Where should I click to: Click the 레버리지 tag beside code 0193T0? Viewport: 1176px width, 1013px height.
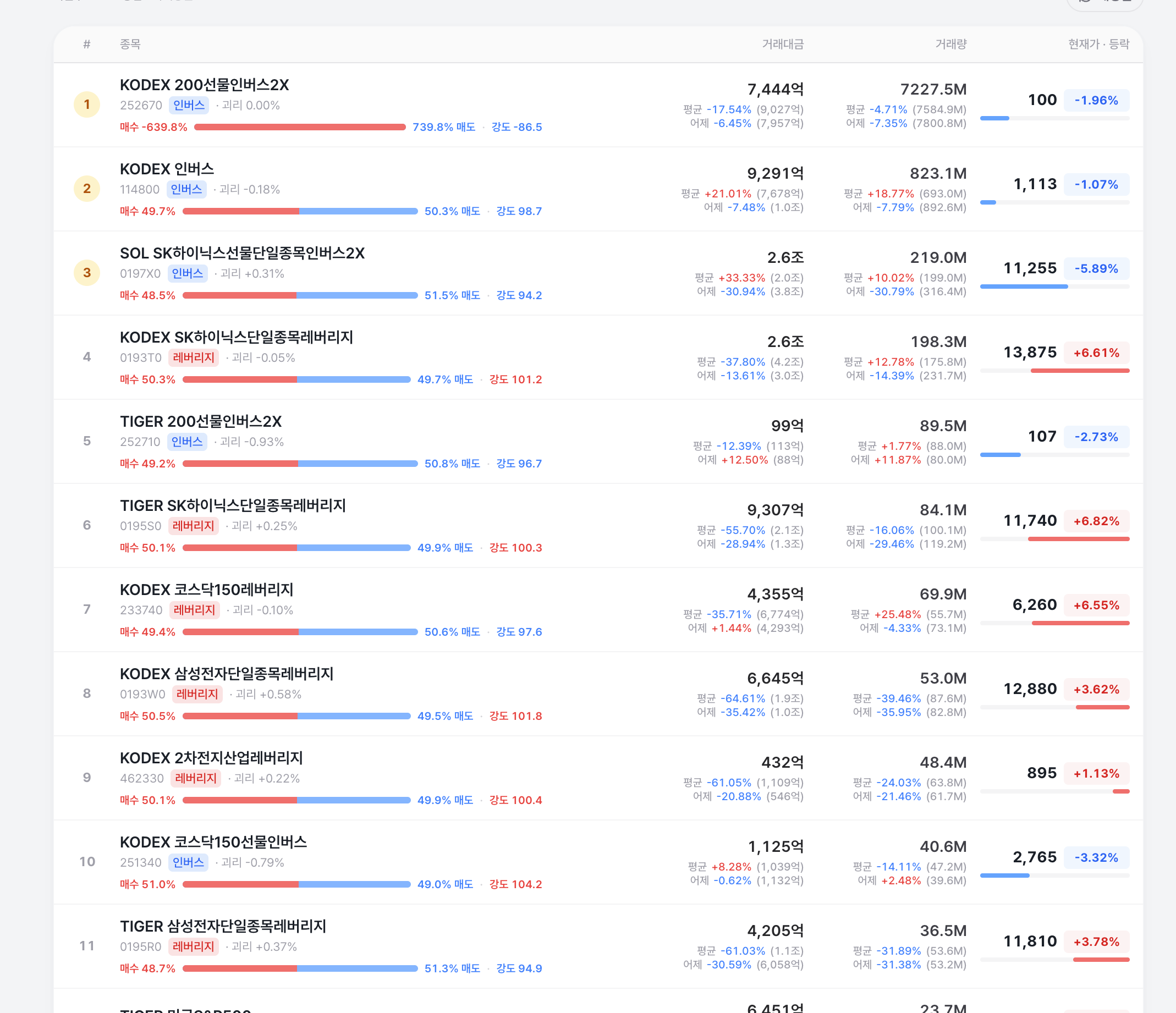pyautogui.click(x=194, y=357)
